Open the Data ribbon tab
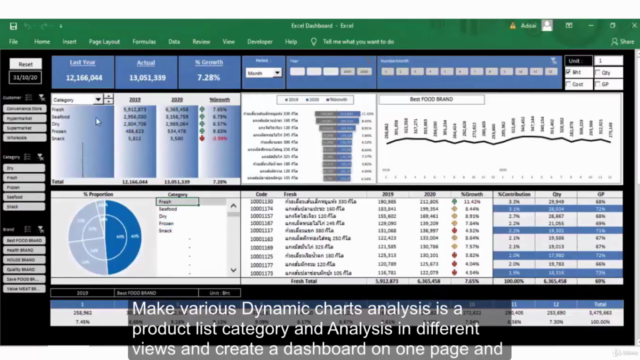640x360 pixels. pos(174,42)
